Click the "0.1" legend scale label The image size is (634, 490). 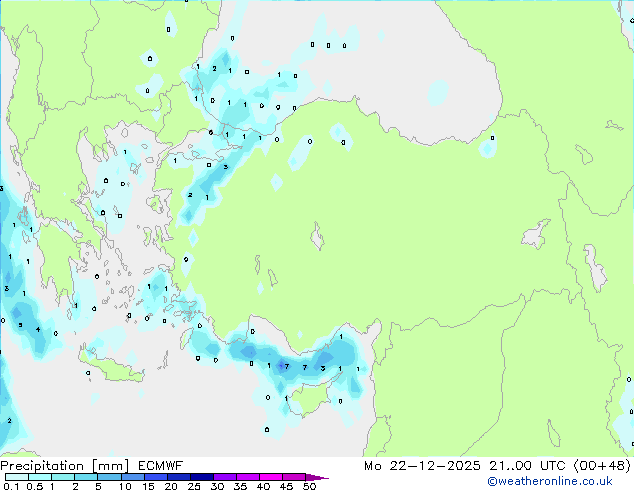click(x=11, y=486)
